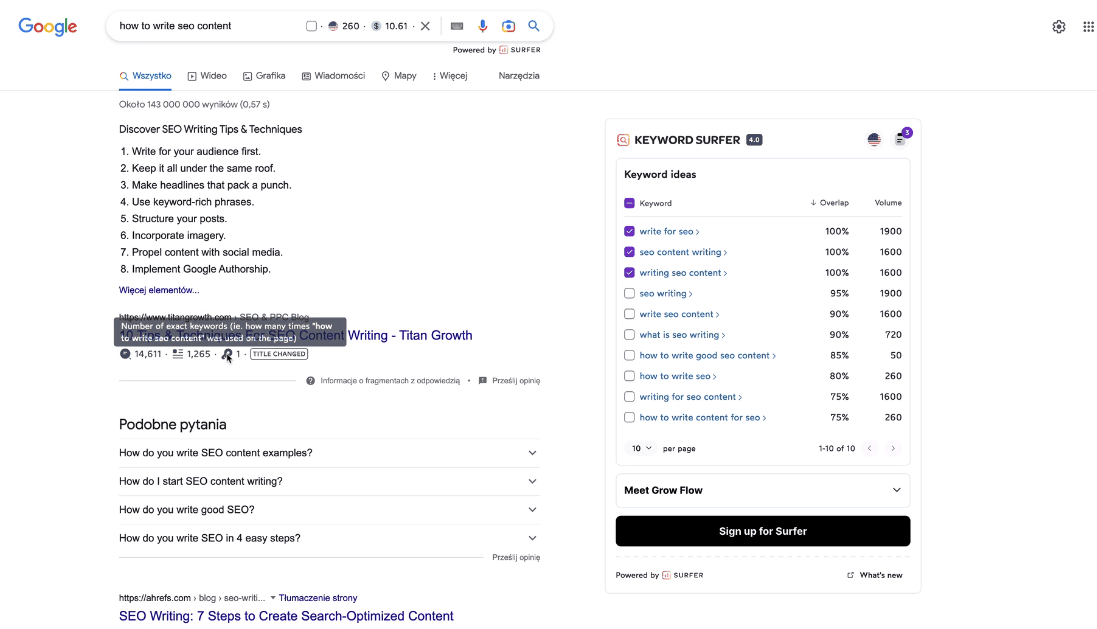Check the 'seo writing' keyword checkbox

pyautogui.click(x=629, y=293)
